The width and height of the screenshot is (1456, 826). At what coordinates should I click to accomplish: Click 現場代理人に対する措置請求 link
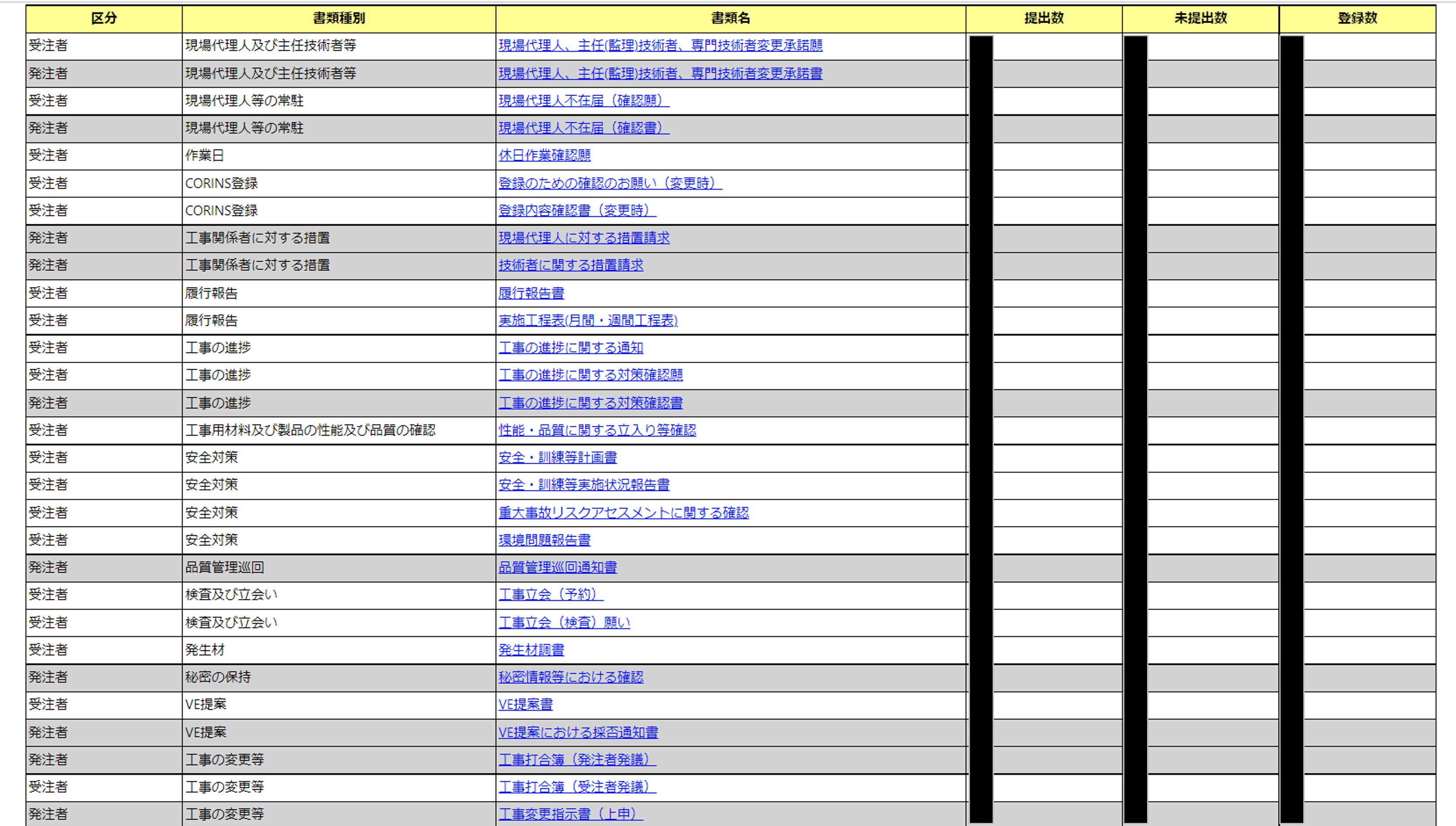(x=584, y=238)
